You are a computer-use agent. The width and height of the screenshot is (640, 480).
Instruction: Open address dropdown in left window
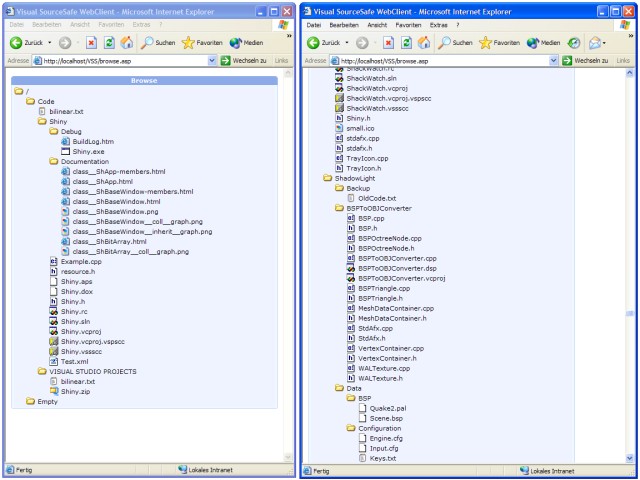point(212,61)
